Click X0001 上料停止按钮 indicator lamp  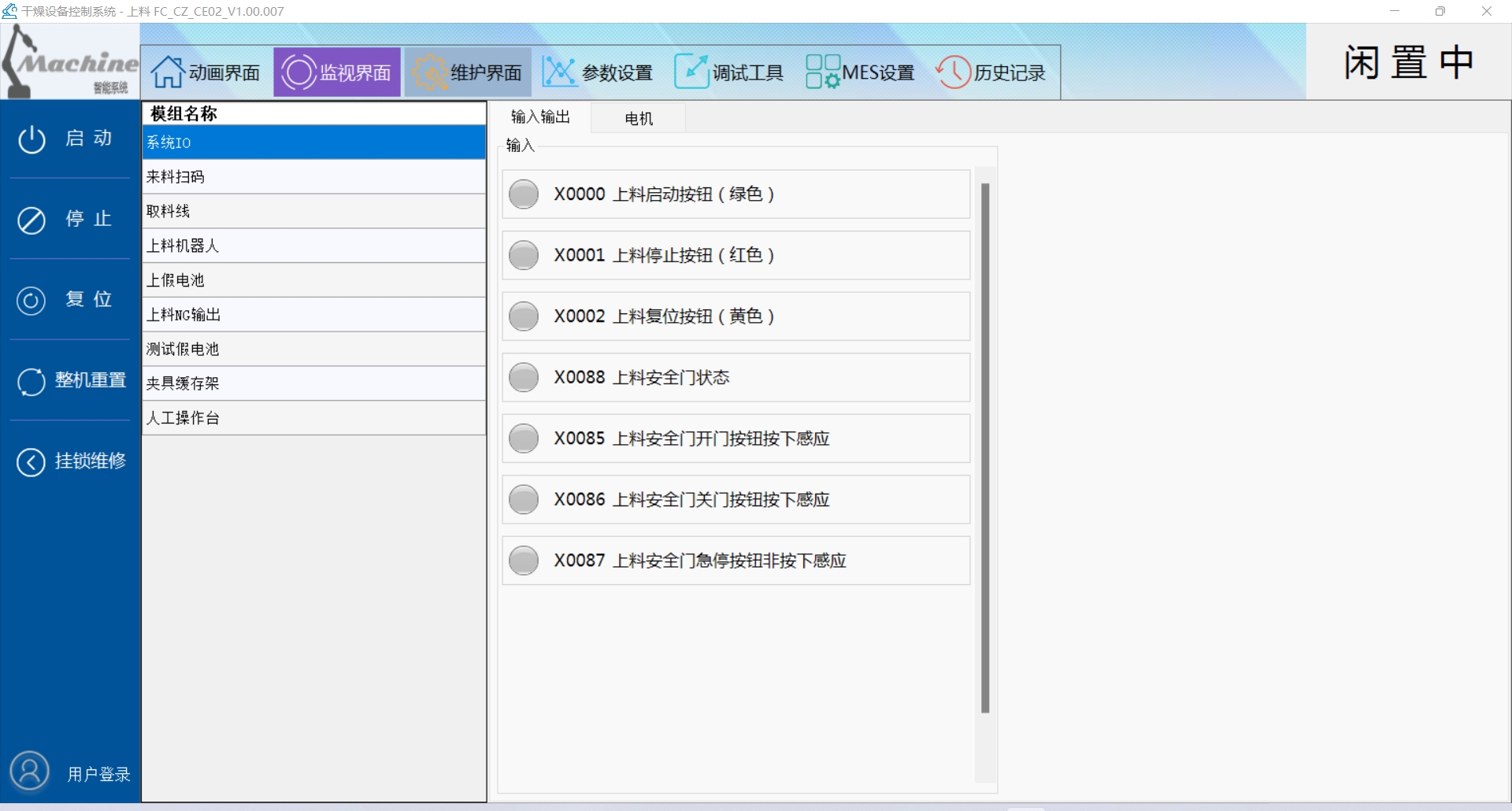[524, 255]
